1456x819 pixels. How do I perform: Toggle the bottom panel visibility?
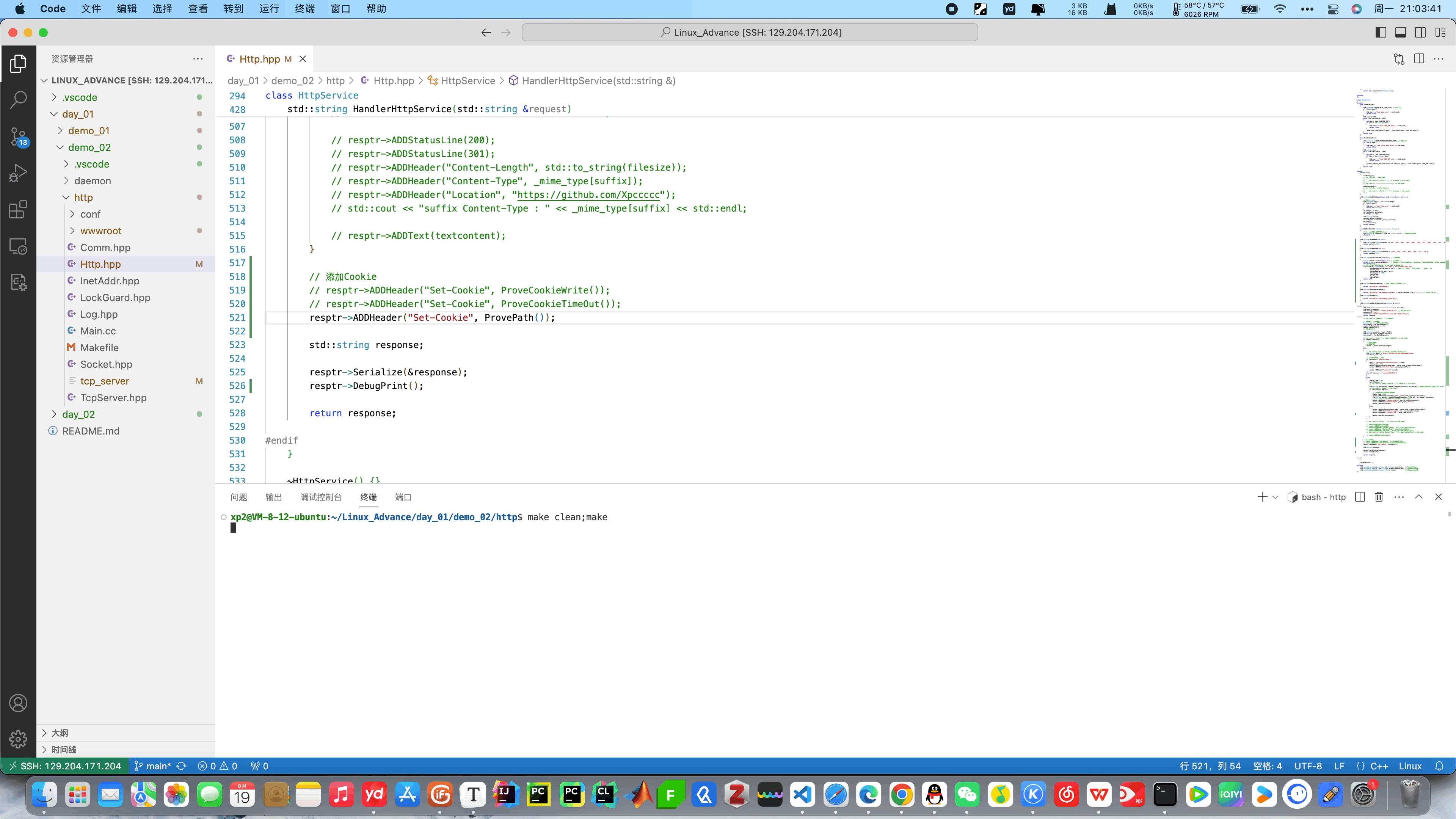pyautogui.click(x=1401, y=32)
